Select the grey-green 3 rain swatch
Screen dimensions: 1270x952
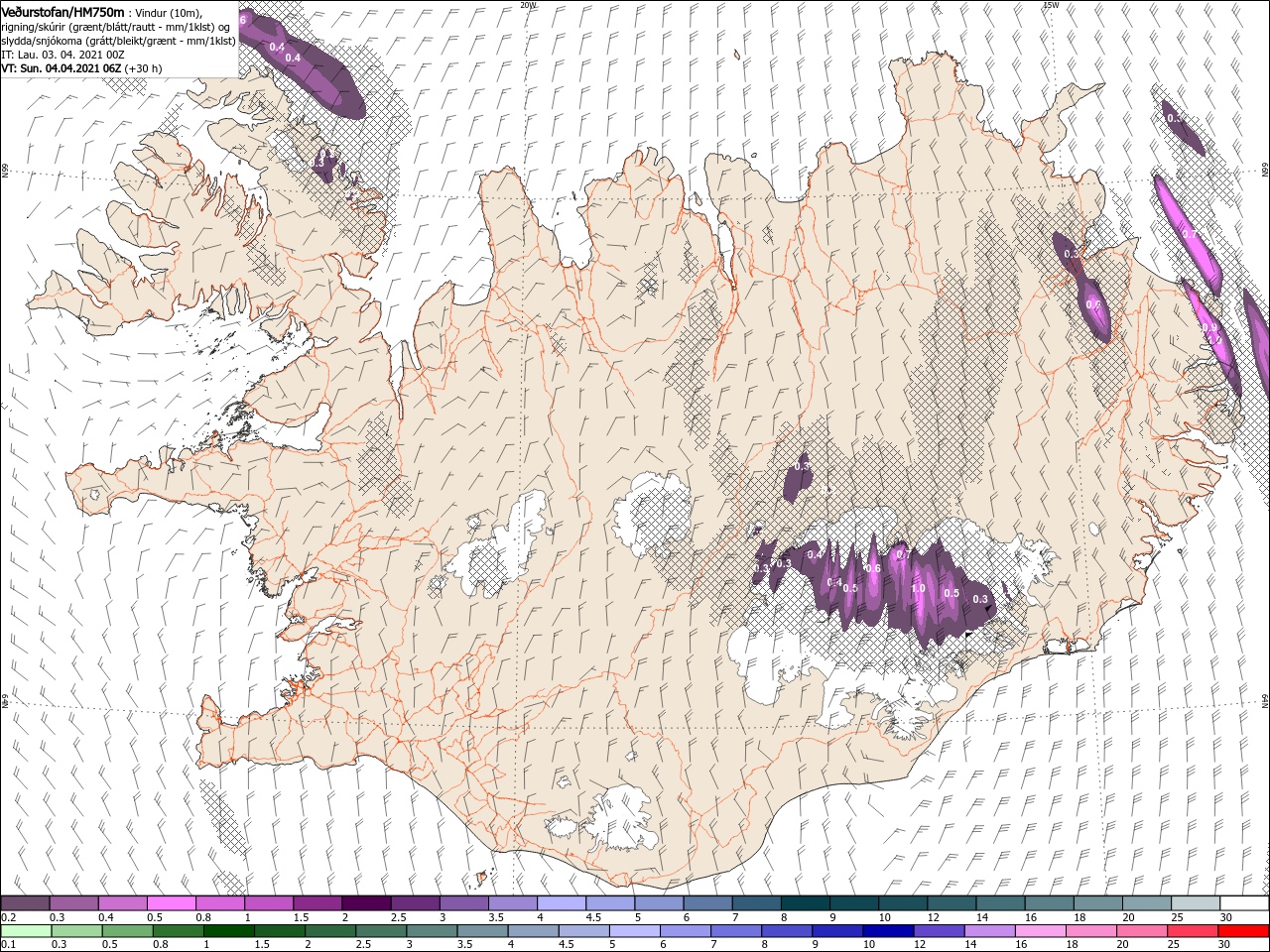pos(432,930)
